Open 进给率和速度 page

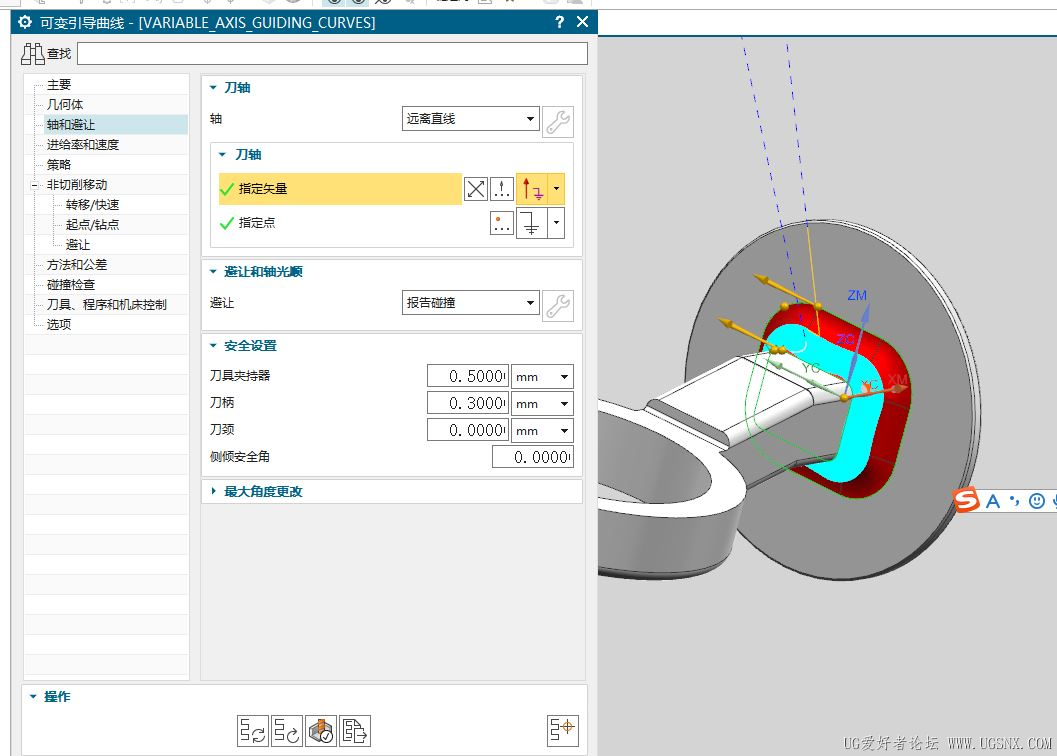click(x=83, y=144)
